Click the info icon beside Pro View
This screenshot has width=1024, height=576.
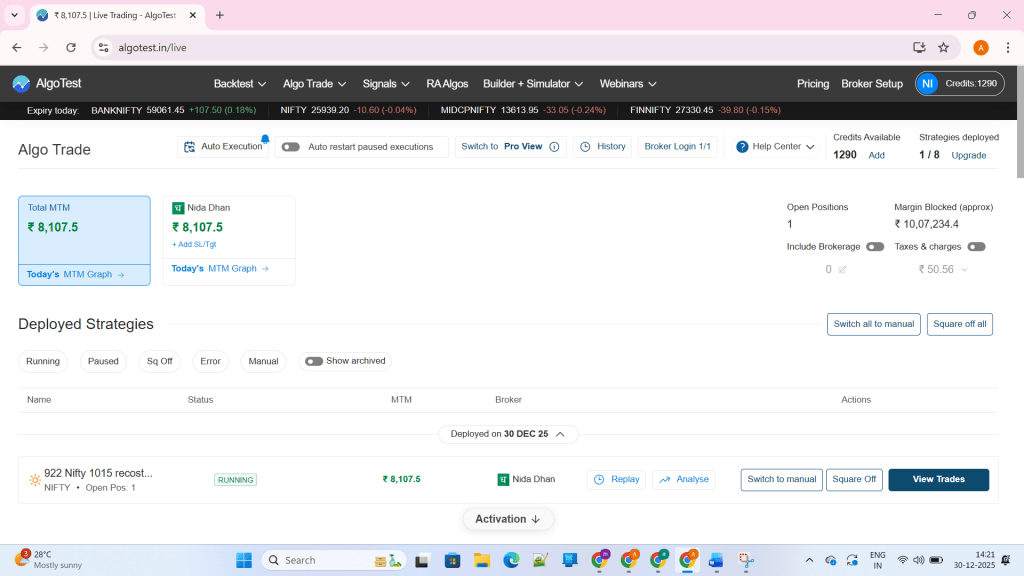pyautogui.click(x=554, y=147)
